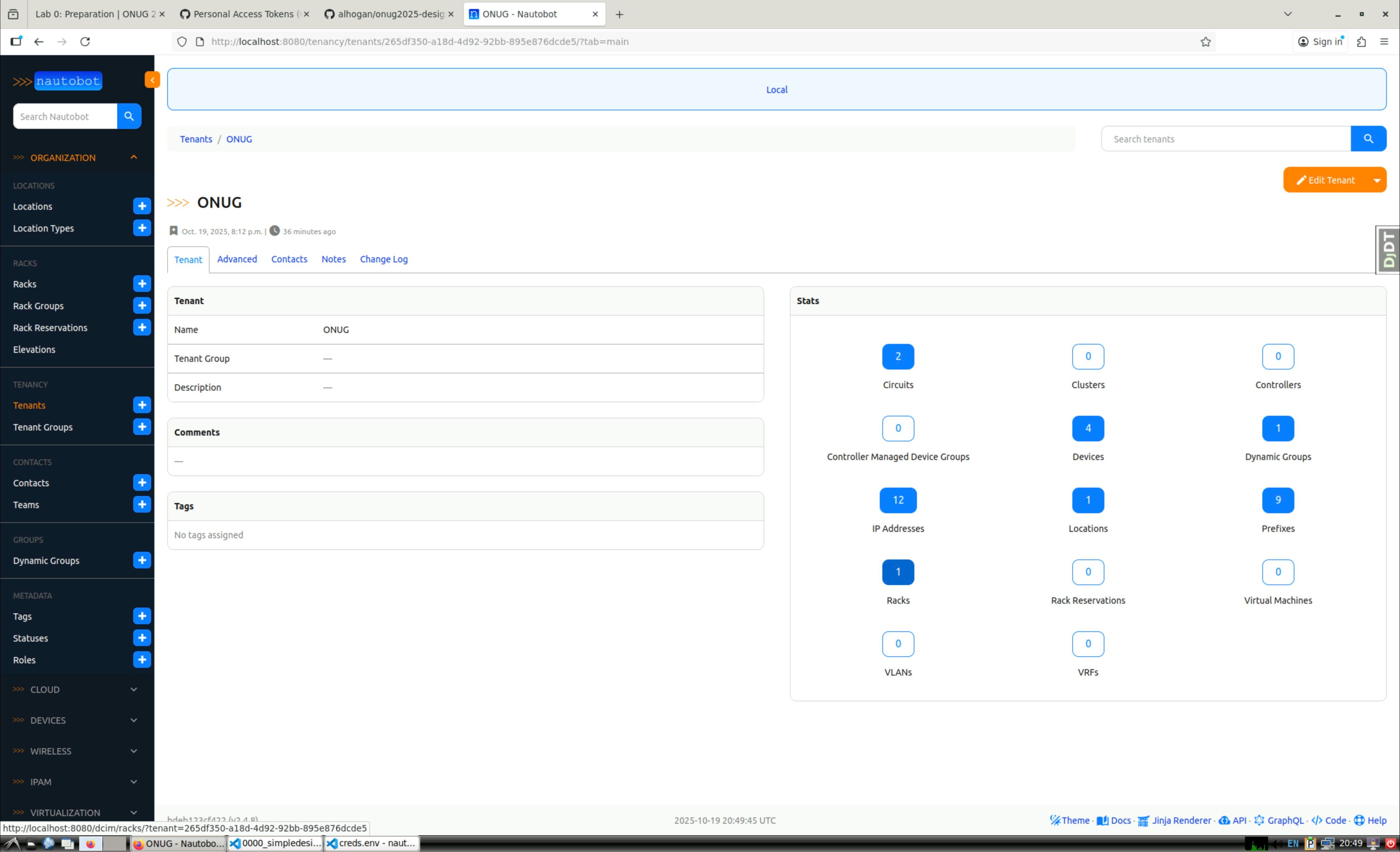Click the plus icon next to Locations
Screen dimensions: 1400x852
(142, 206)
